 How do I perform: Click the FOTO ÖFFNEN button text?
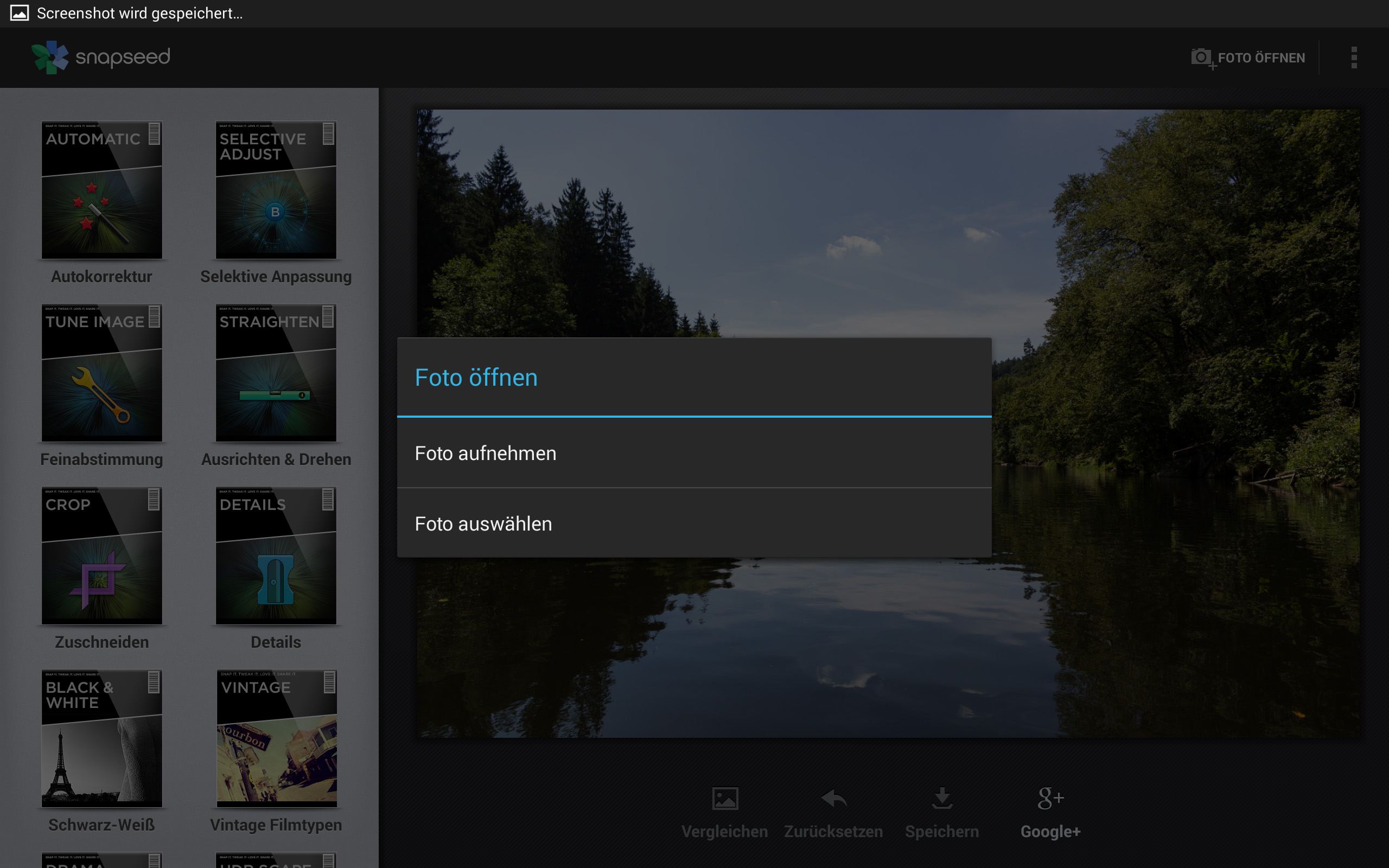coord(1261,58)
